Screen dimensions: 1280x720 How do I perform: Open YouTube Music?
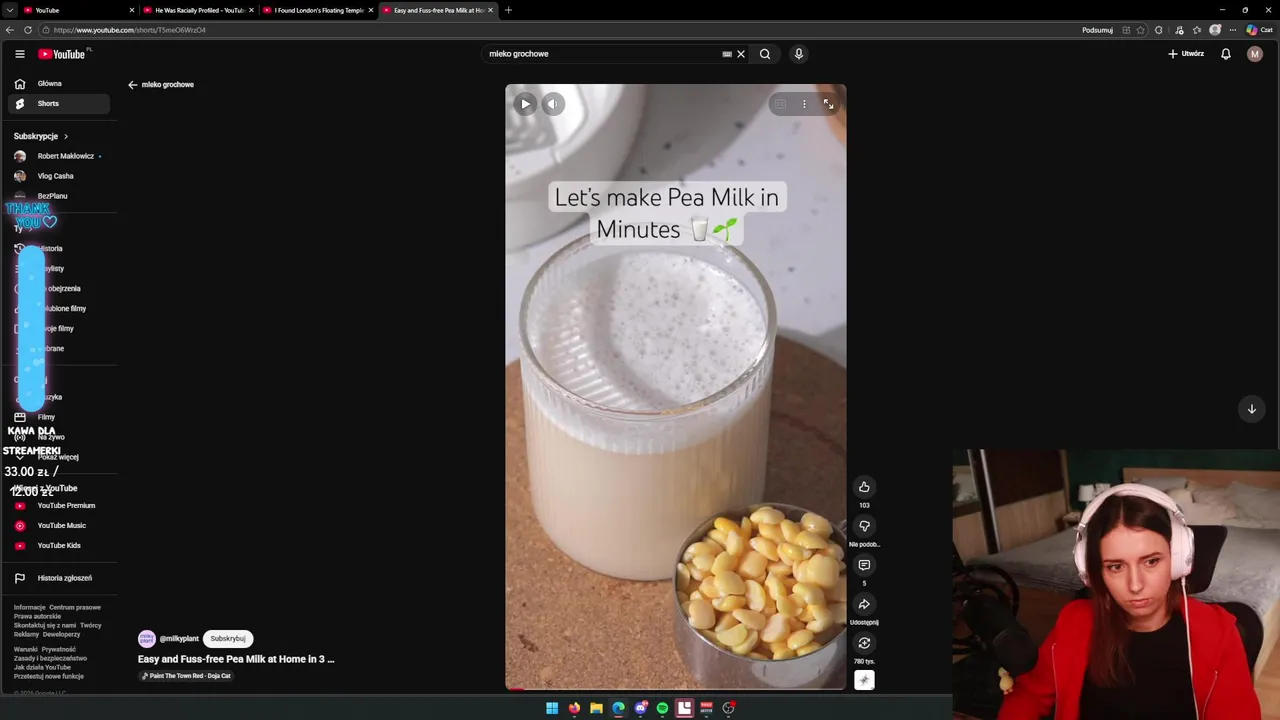point(59,526)
